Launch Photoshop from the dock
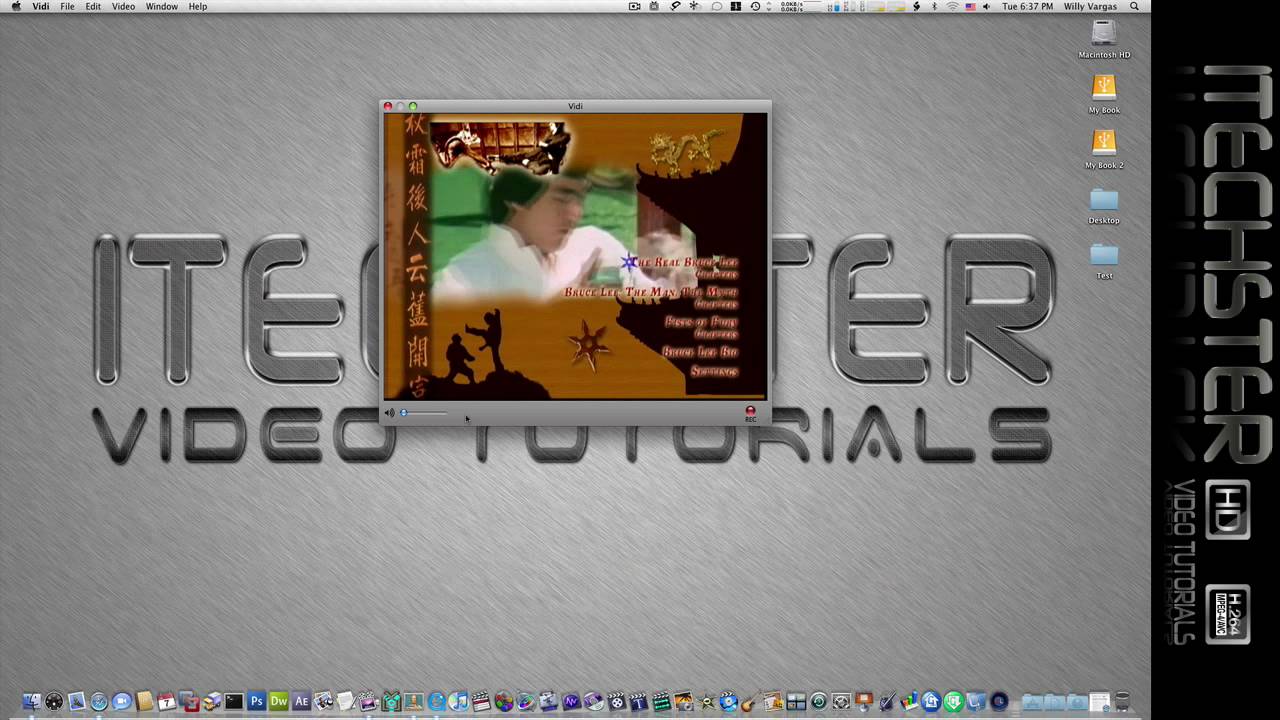 pos(256,702)
